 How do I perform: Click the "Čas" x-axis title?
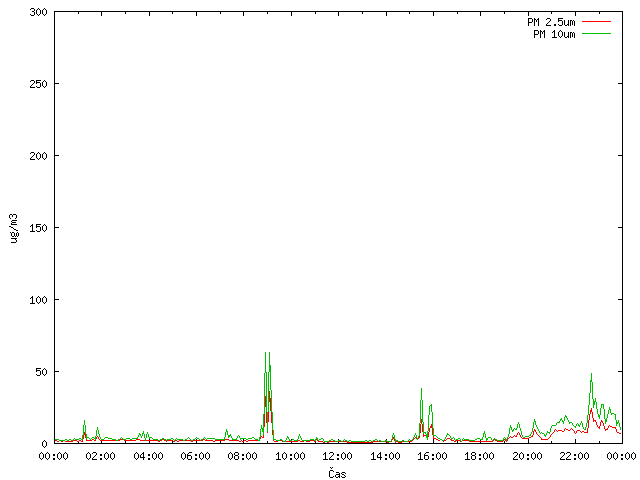[337, 473]
